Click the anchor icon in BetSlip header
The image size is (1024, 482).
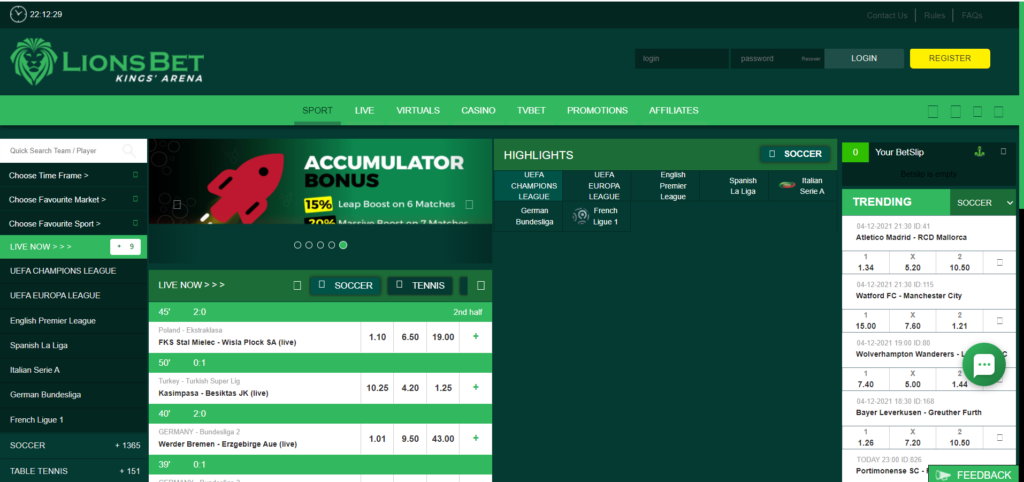coord(978,152)
